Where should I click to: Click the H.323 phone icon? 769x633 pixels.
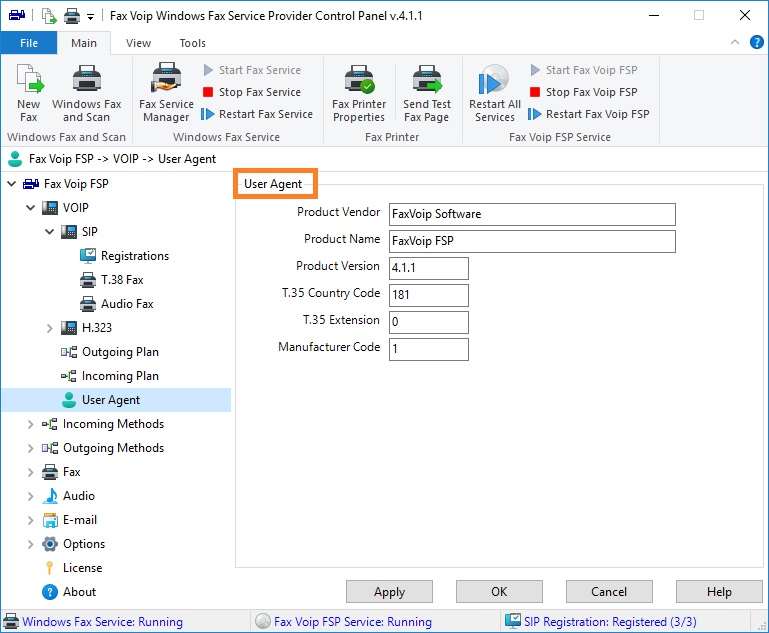pos(69,328)
